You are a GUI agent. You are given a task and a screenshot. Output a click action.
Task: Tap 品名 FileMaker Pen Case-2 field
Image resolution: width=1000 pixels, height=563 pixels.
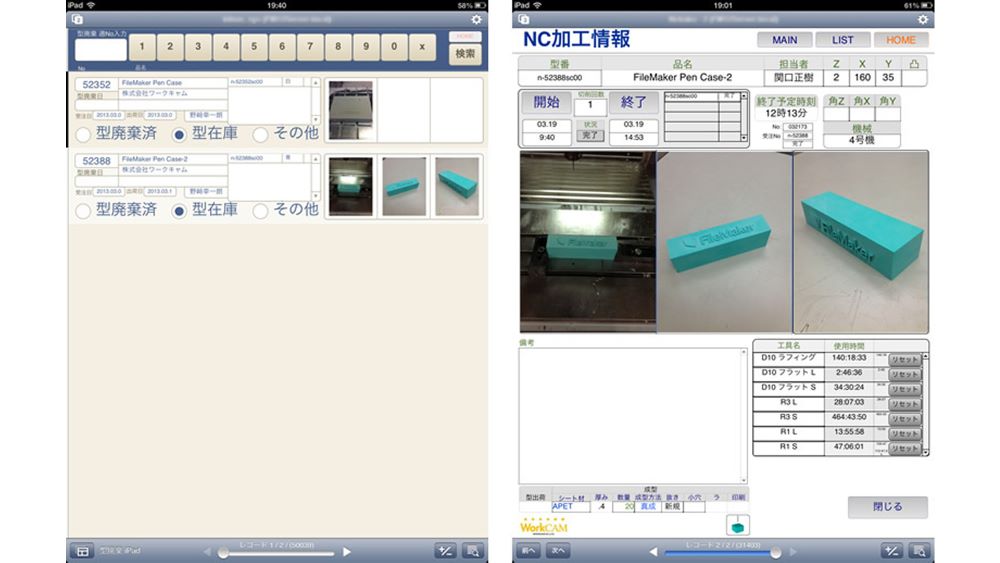[x=682, y=78]
